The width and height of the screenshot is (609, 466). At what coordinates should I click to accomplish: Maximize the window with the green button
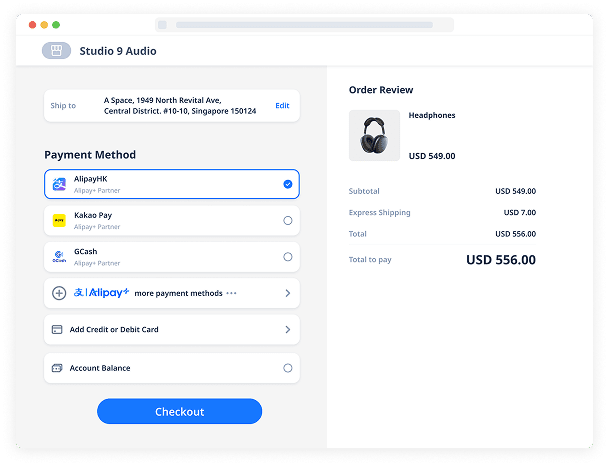pyautogui.click(x=56, y=25)
